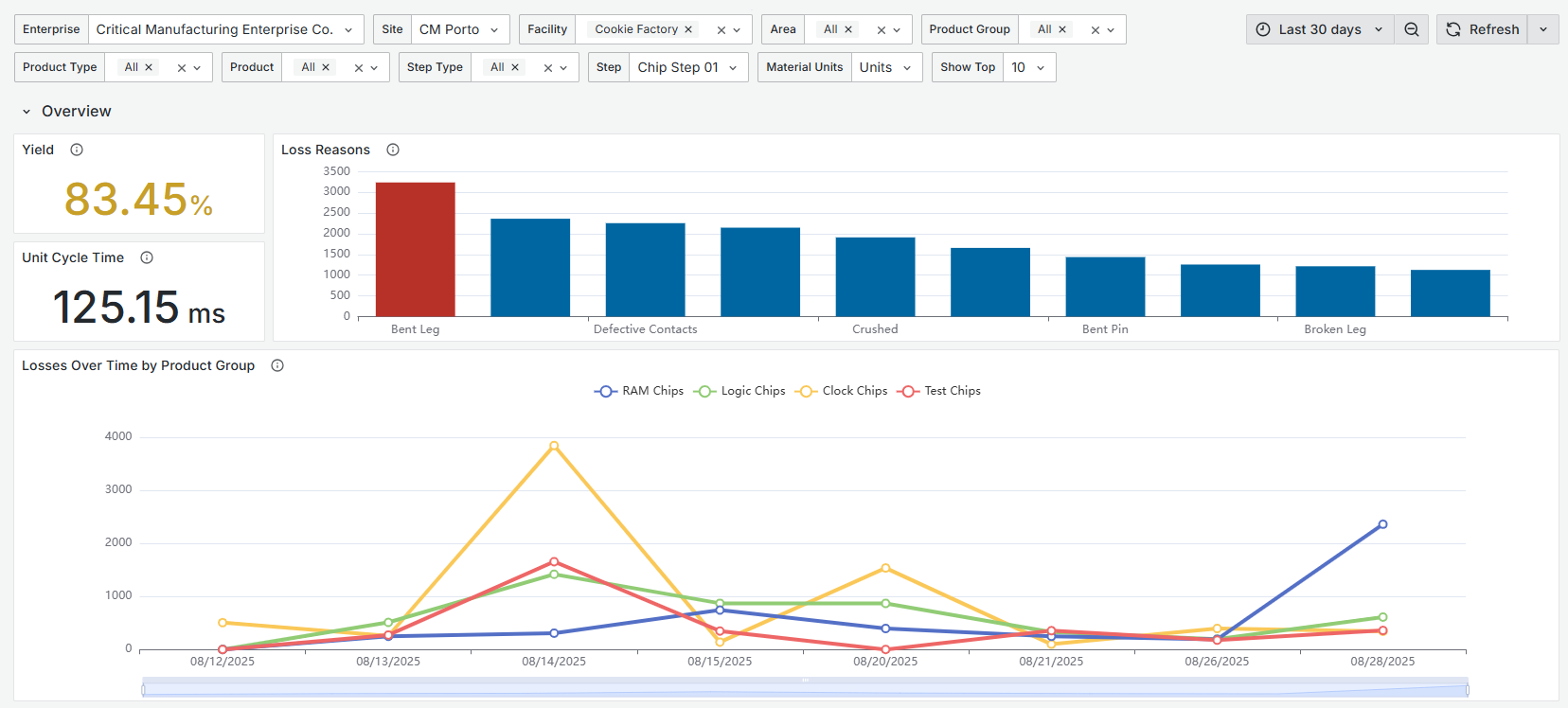Toggle Logic Chips series in legend
Screen dimensions: 1568x708
[739, 391]
